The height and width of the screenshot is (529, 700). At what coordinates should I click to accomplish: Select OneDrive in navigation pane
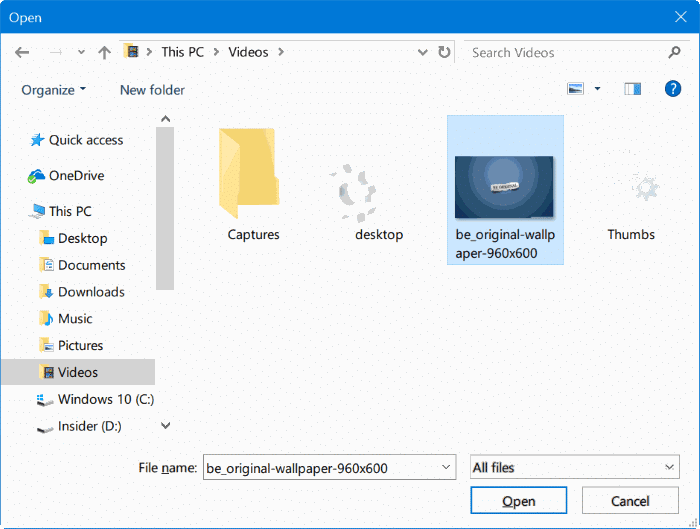tap(76, 176)
